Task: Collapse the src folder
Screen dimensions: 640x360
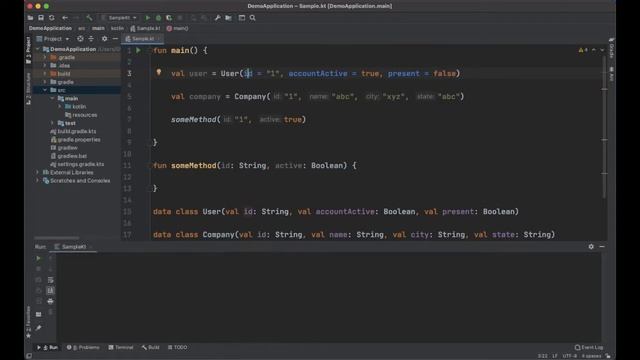Action: (45, 90)
